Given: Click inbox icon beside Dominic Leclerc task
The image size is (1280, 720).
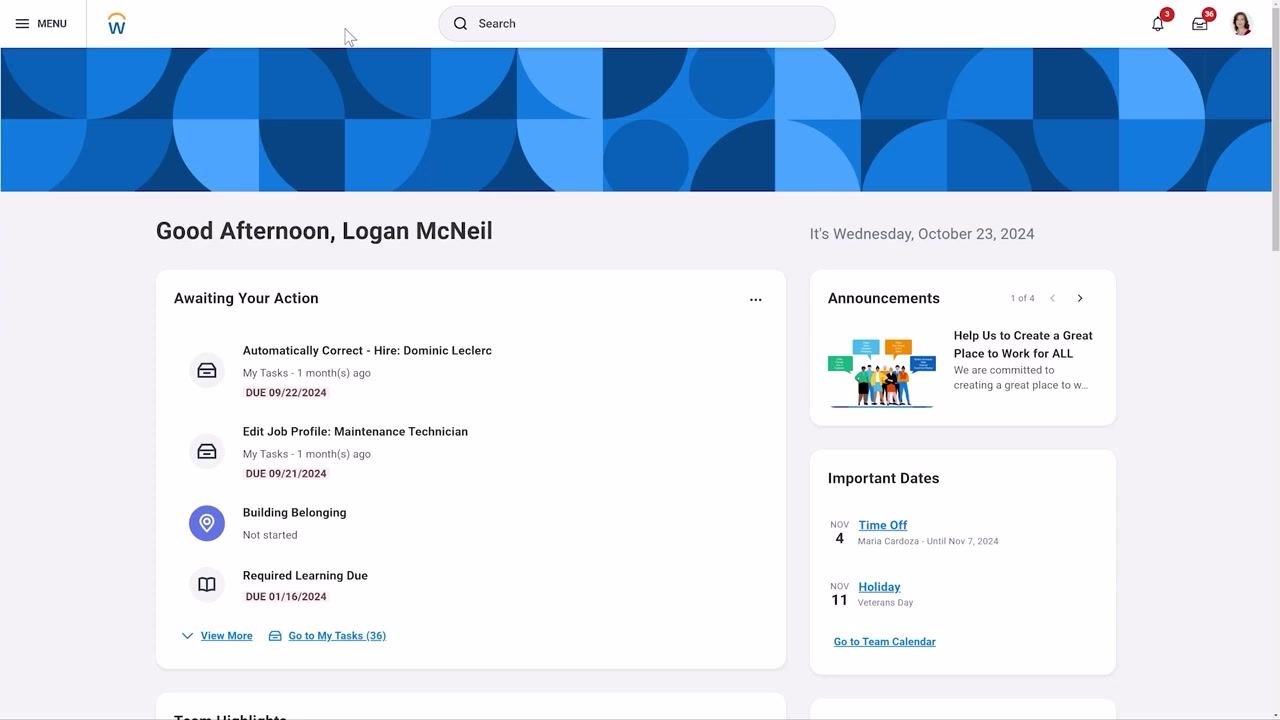Looking at the screenshot, I should 207,371.
